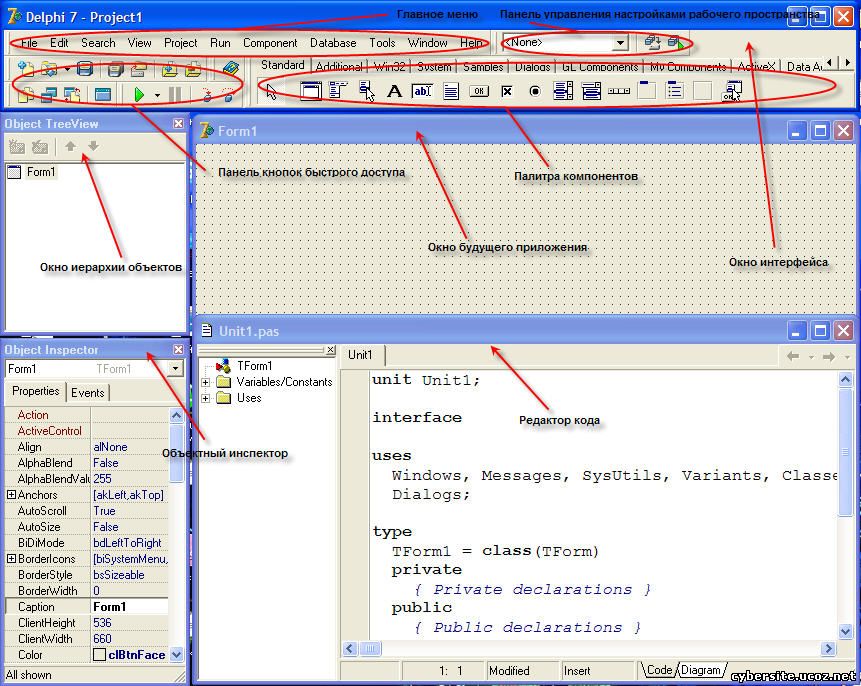Image resolution: width=861 pixels, height=686 pixels.
Task: Open the Component menu
Action: (270, 43)
